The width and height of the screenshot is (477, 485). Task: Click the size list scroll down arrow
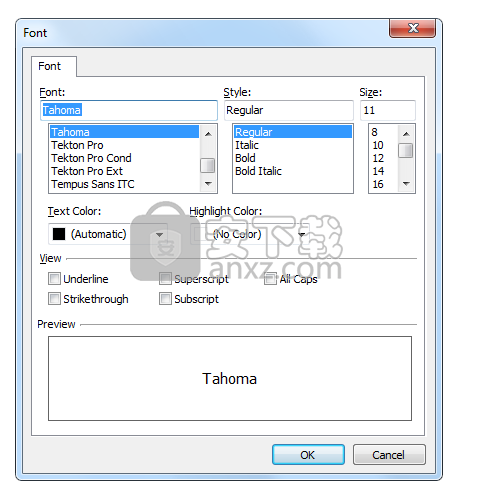[x=406, y=184]
